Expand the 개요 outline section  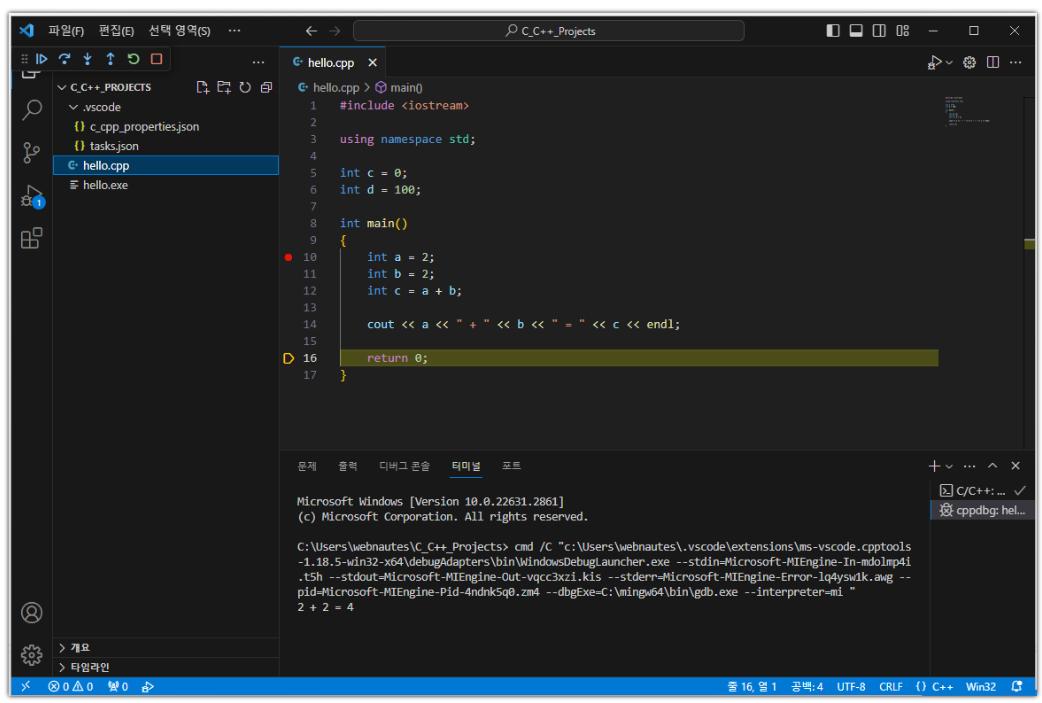(165, 647)
